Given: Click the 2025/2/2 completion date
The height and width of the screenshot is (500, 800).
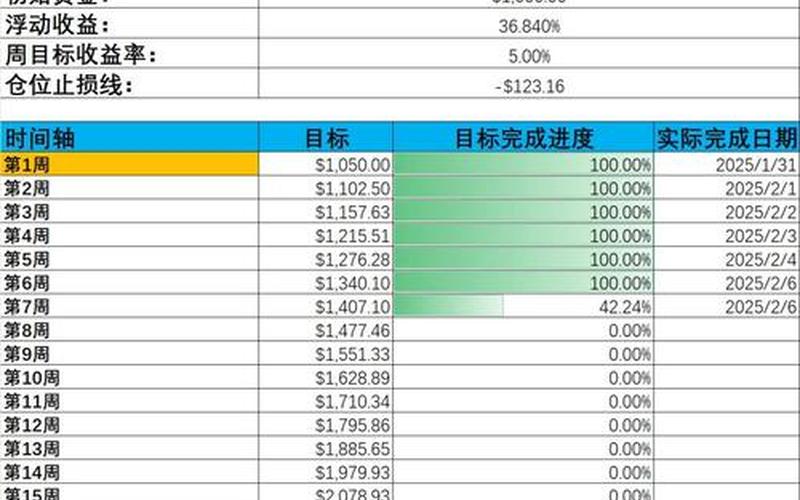Looking at the screenshot, I should 727,211.
